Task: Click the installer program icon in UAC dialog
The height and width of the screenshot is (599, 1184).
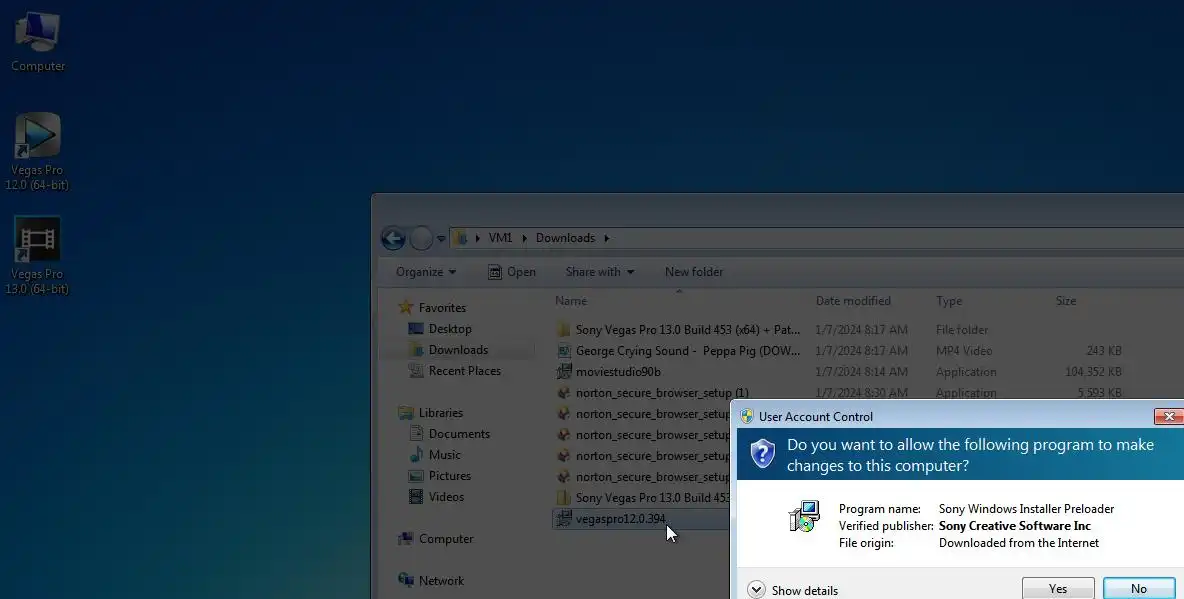Action: coord(804,517)
